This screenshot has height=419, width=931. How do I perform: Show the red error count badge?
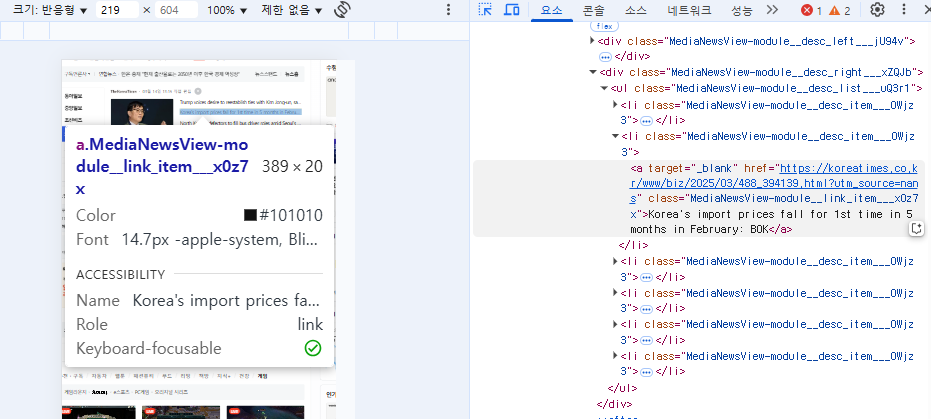pos(811,10)
